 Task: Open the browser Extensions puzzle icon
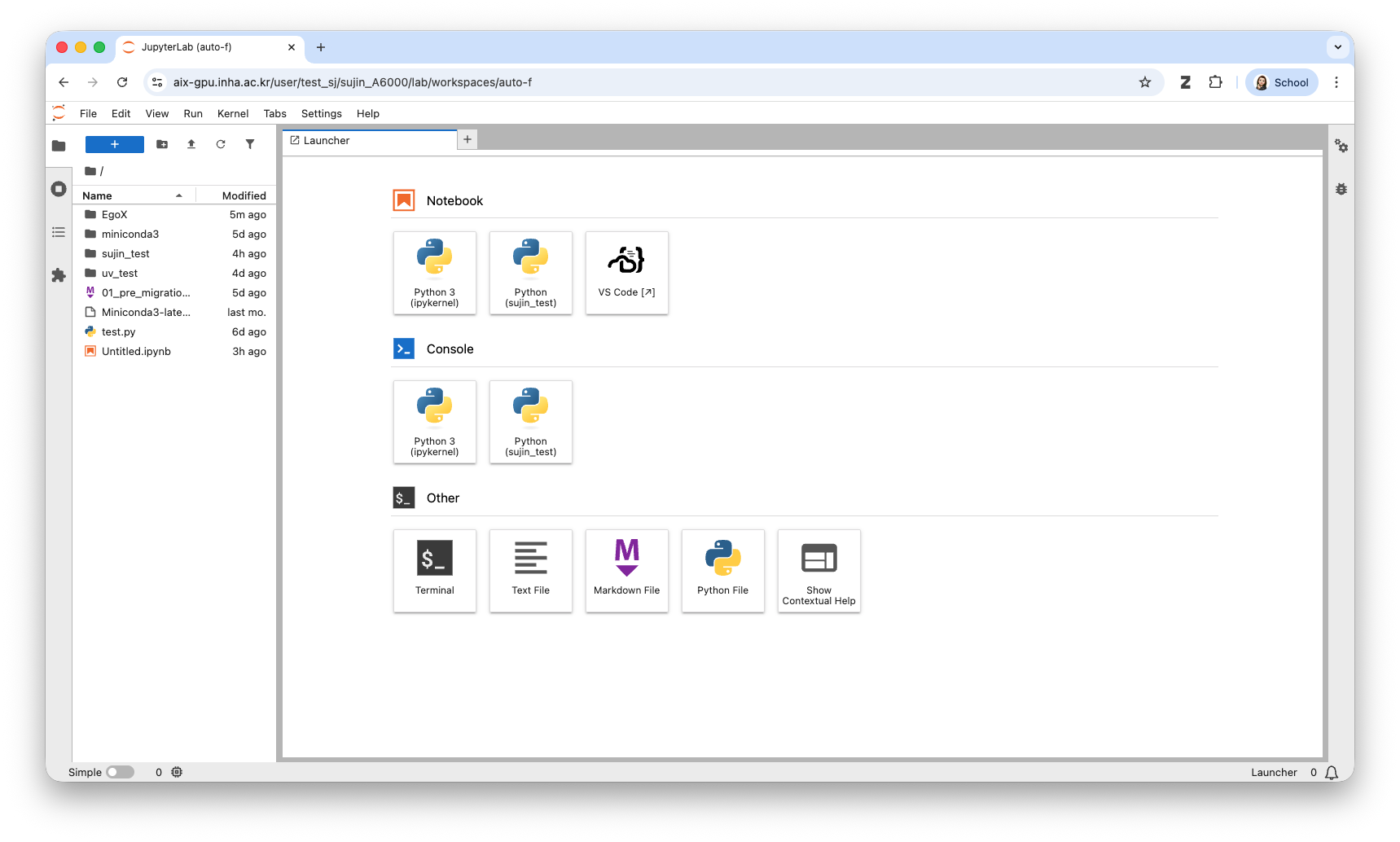[x=1216, y=82]
